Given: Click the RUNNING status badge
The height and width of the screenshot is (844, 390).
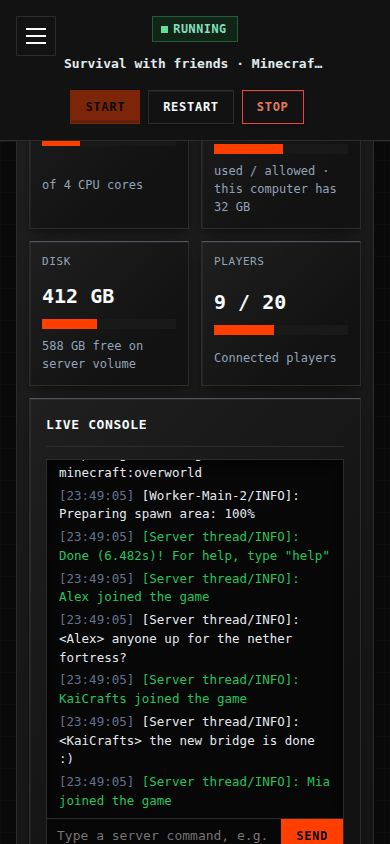Looking at the screenshot, I should point(195,29).
